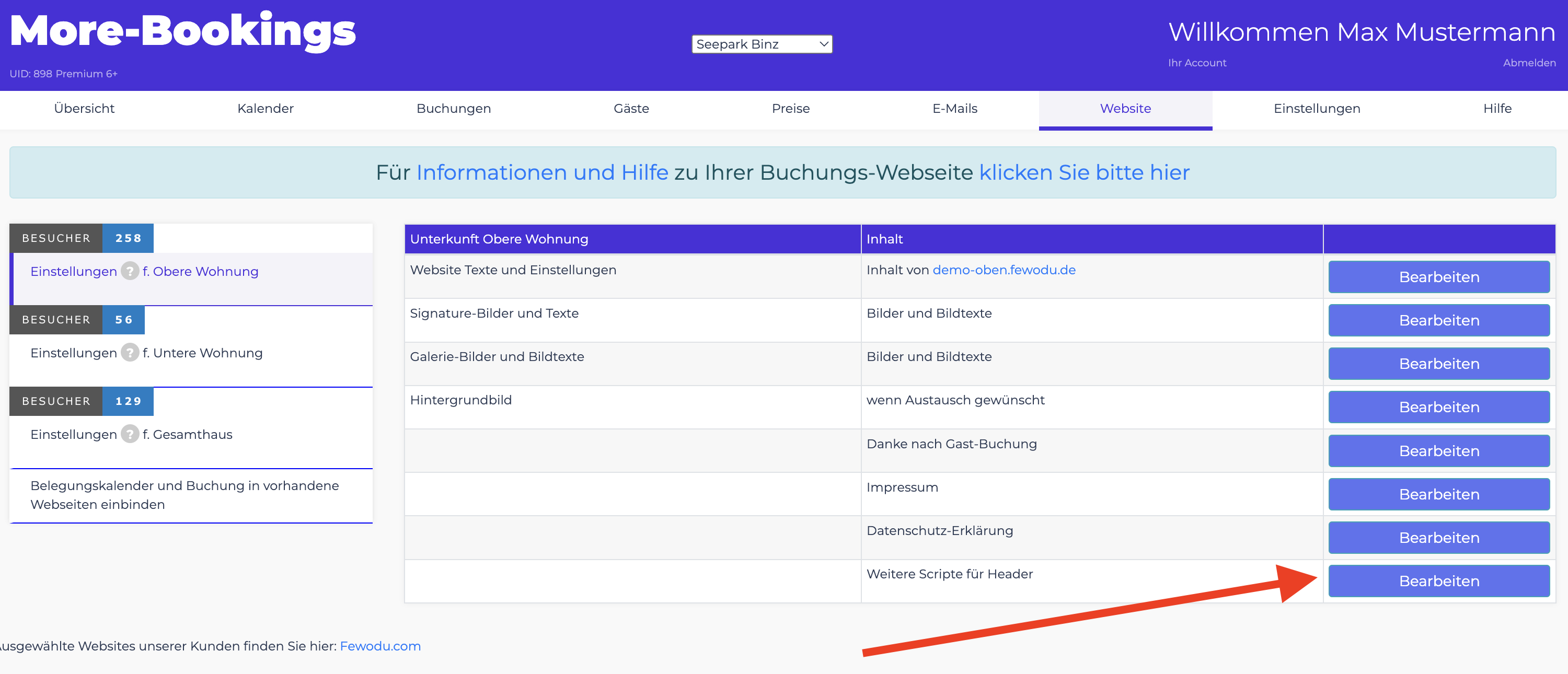
Task: Open the Einstellungen tab in navigation
Action: [x=1317, y=109]
